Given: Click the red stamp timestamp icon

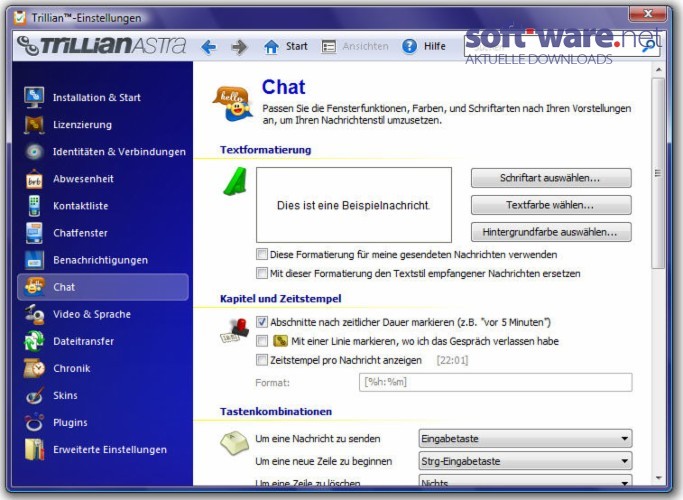Looking at the screenshot, I should point(234,331).
